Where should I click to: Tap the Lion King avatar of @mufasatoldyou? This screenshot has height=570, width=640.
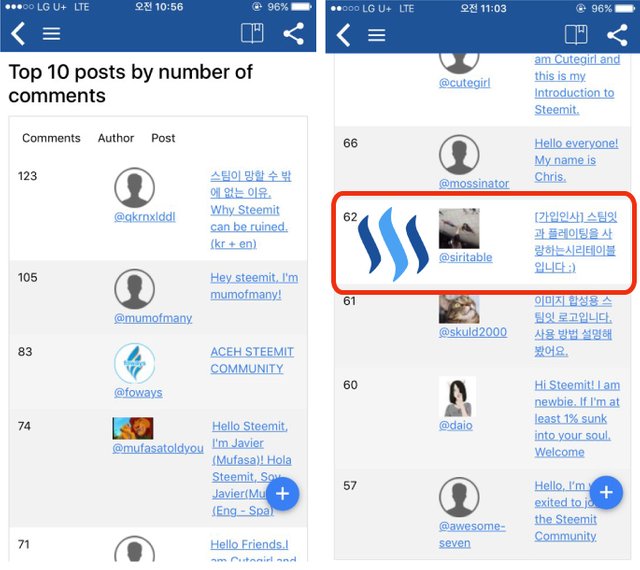coord(133,428)
